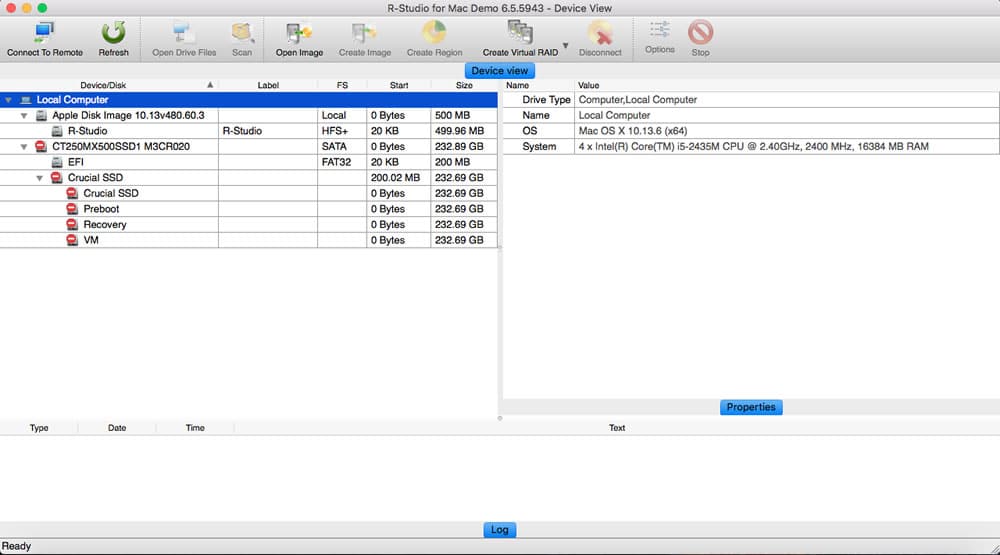Select the Properties tab

coord(751,407)
